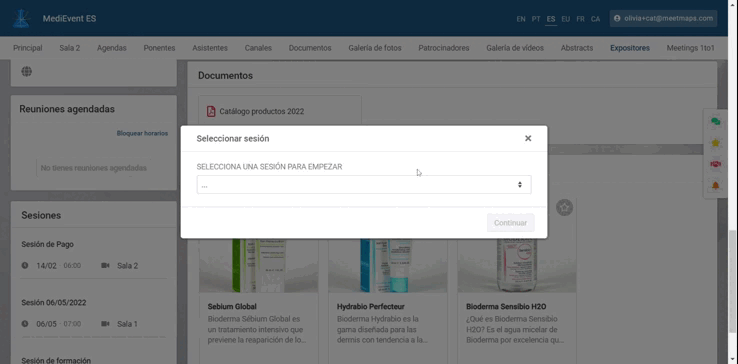Open the session selection dropdown
Viewport: 738px width, 364px height.
[364, 185]
